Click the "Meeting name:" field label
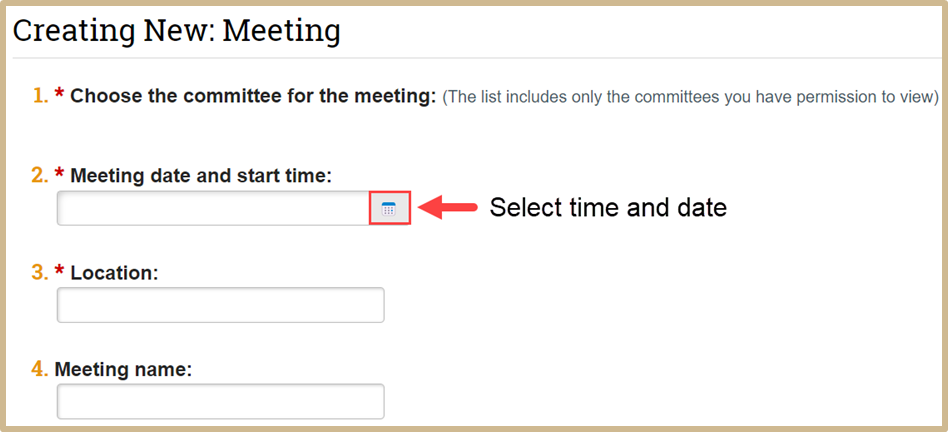 tap(123, 369)
